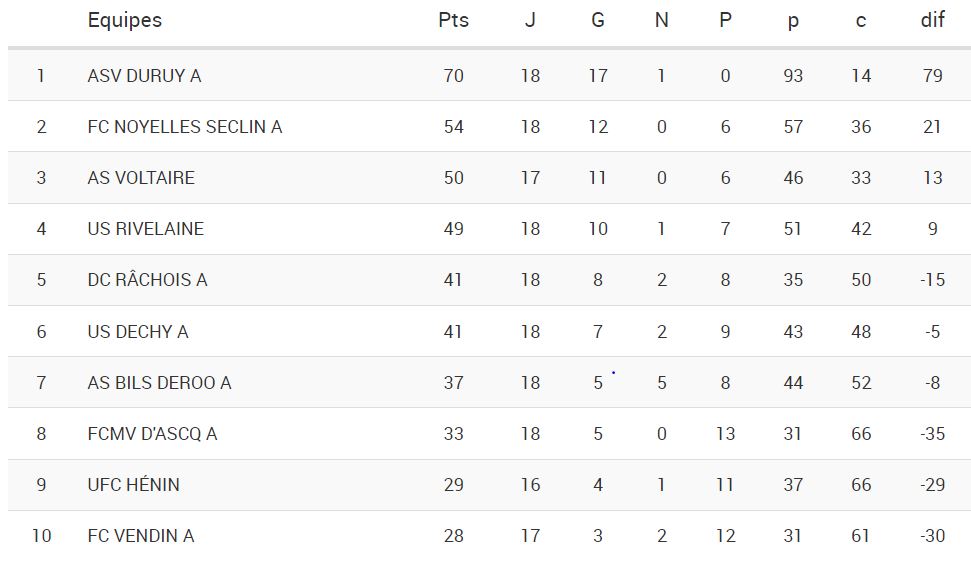This screenshot has width=971, height=565.
Task: Click the J column header
Action: (530, 20)
